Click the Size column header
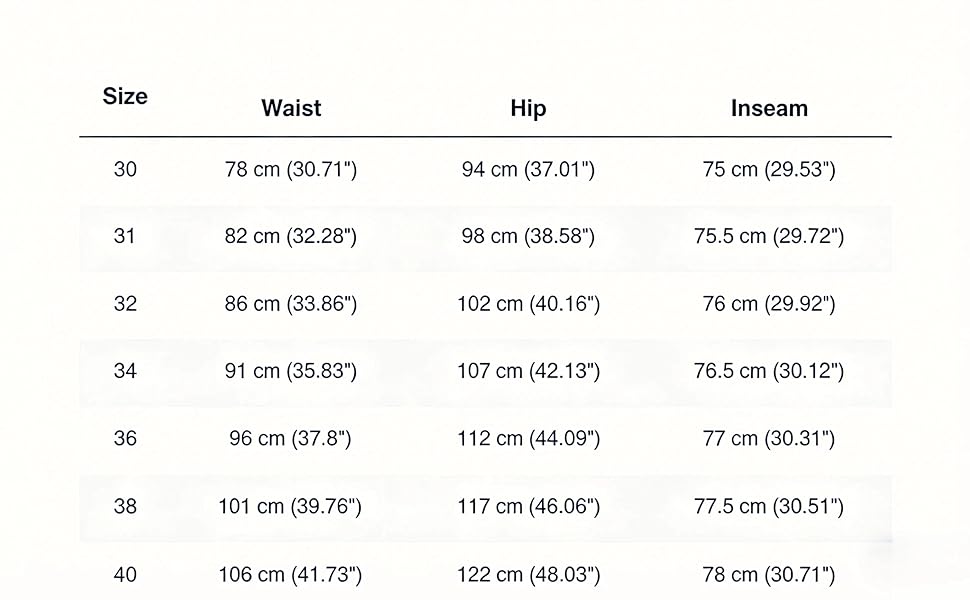 (125, 96)
